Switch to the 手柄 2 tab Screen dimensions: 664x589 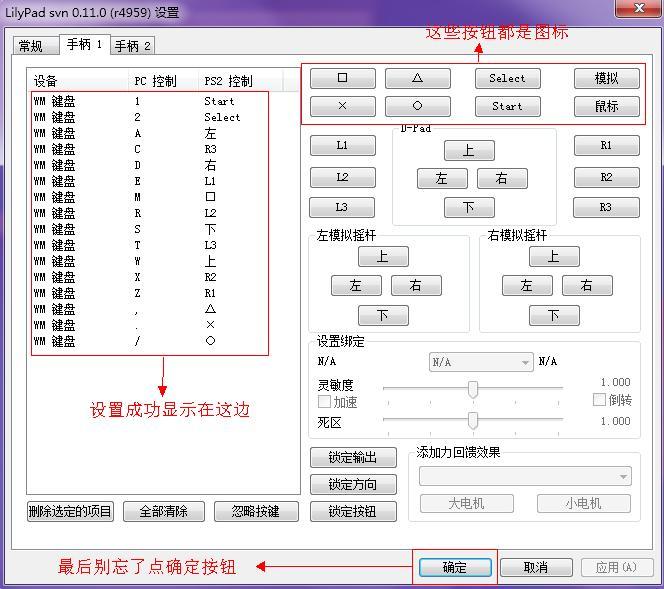click(133, 46)
